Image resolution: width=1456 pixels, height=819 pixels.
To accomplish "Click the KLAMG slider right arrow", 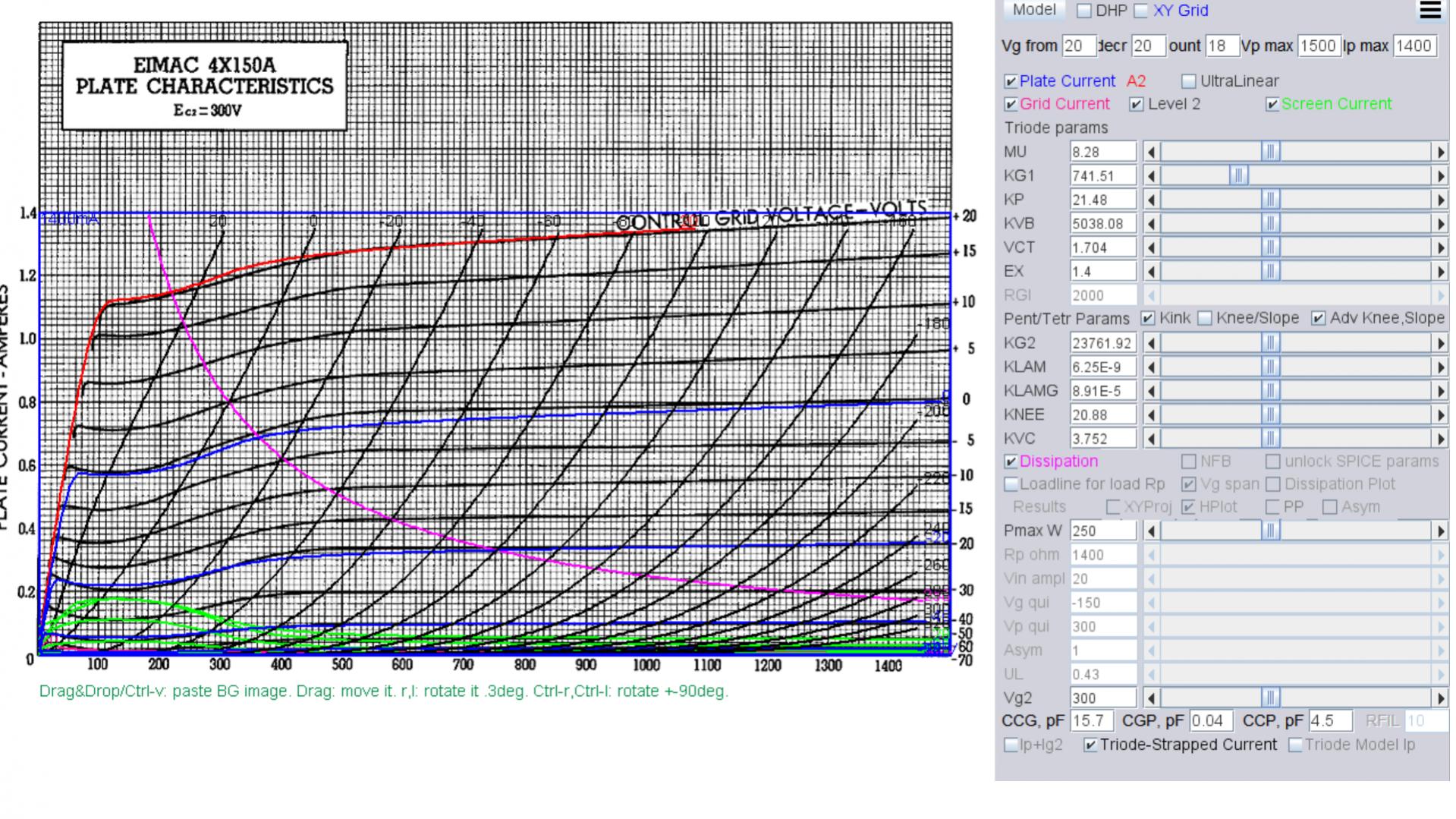I will (x=1440, y=391).
